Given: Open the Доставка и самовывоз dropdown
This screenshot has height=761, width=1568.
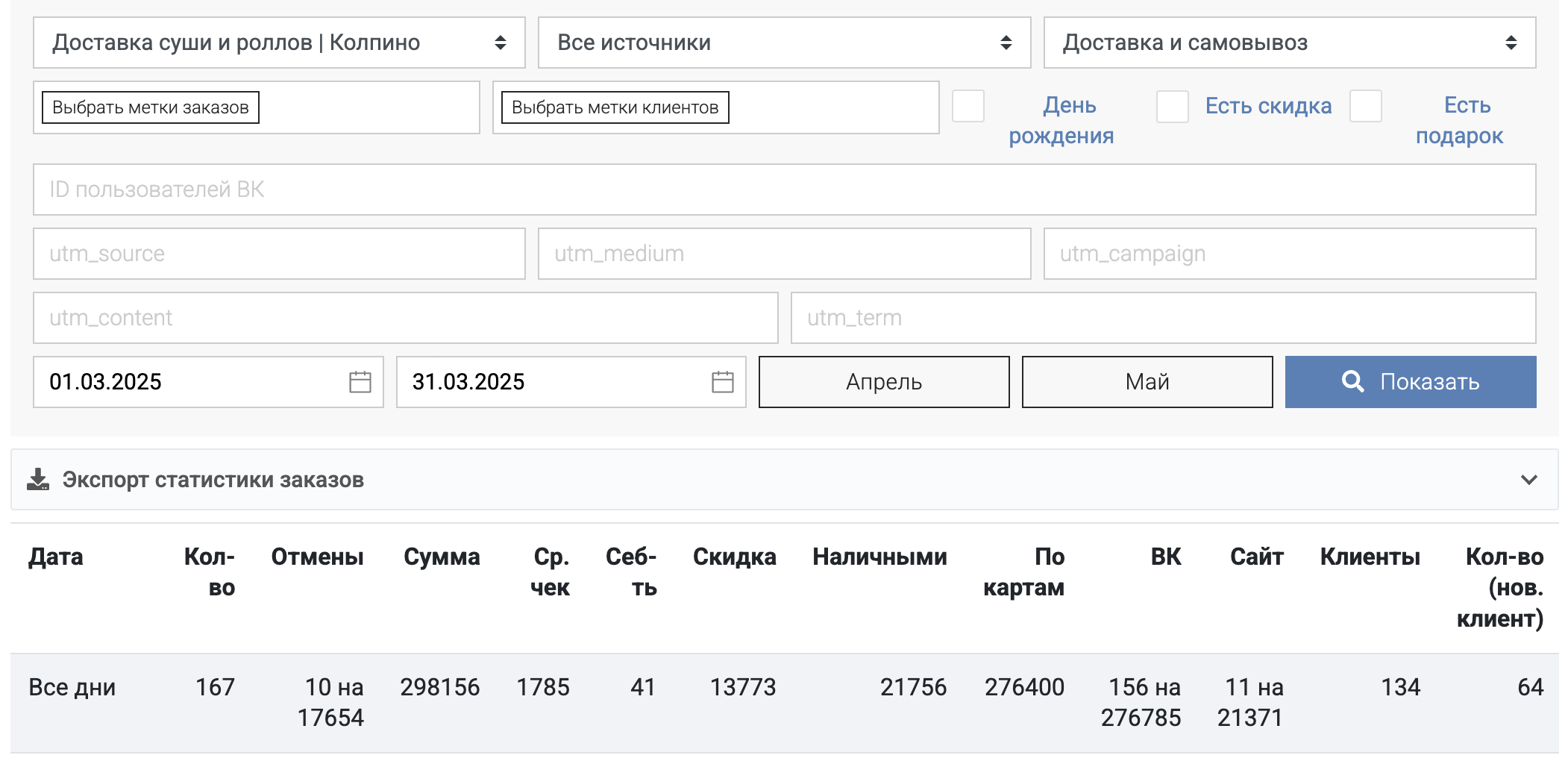Looking at the screenshot, I should 1290,43.
